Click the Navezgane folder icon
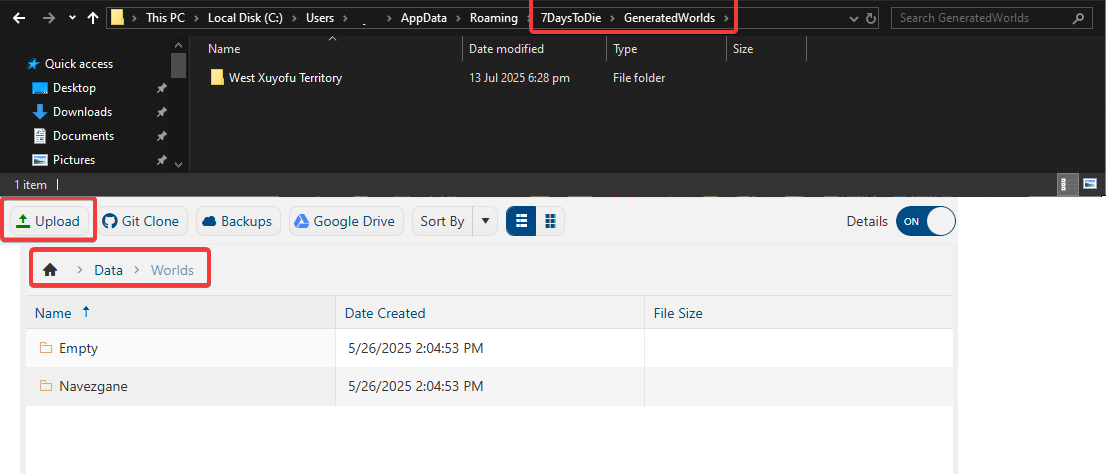The image size is (1106, 474). (46, 386)
